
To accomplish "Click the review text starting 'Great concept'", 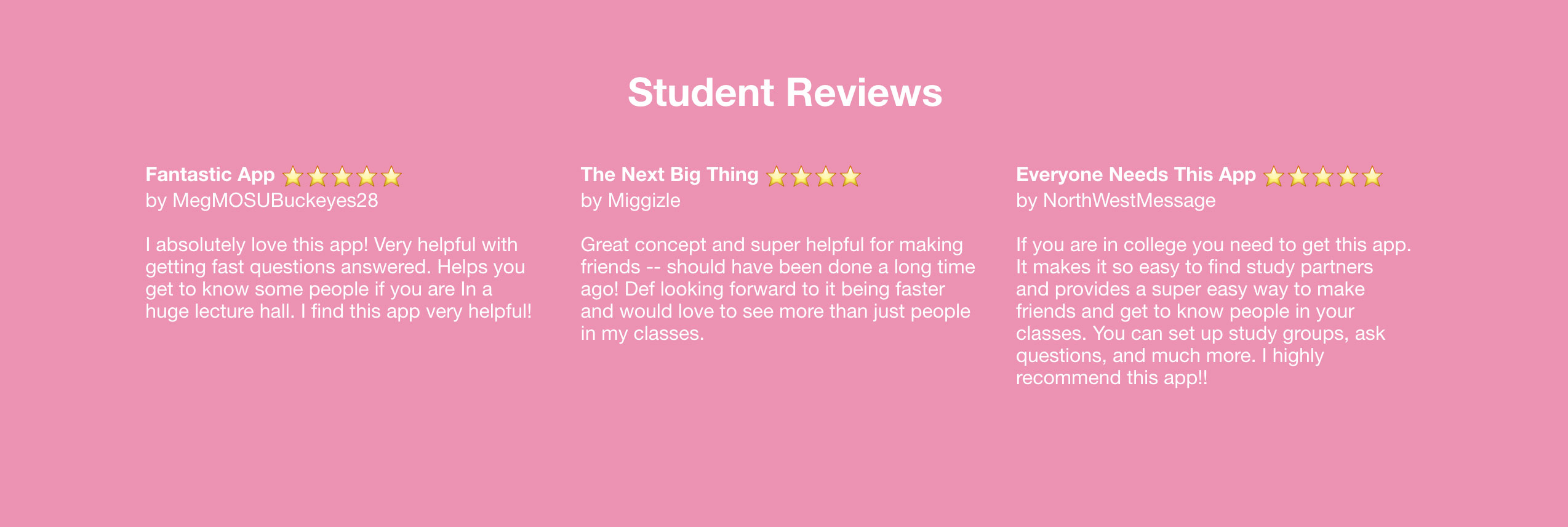I will (778, 289).
